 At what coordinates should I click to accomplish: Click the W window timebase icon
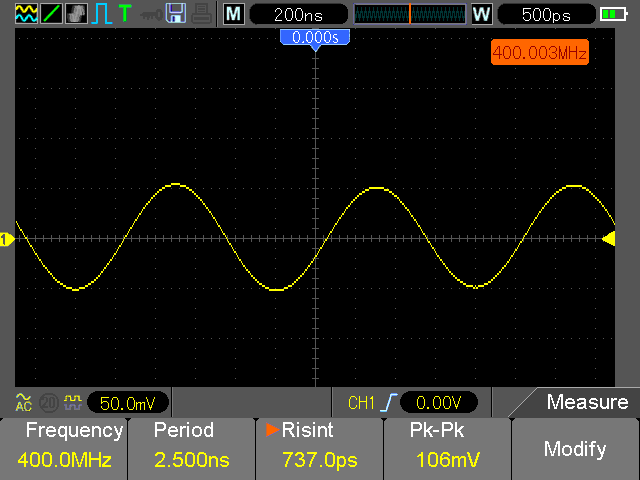click(482, 14)
